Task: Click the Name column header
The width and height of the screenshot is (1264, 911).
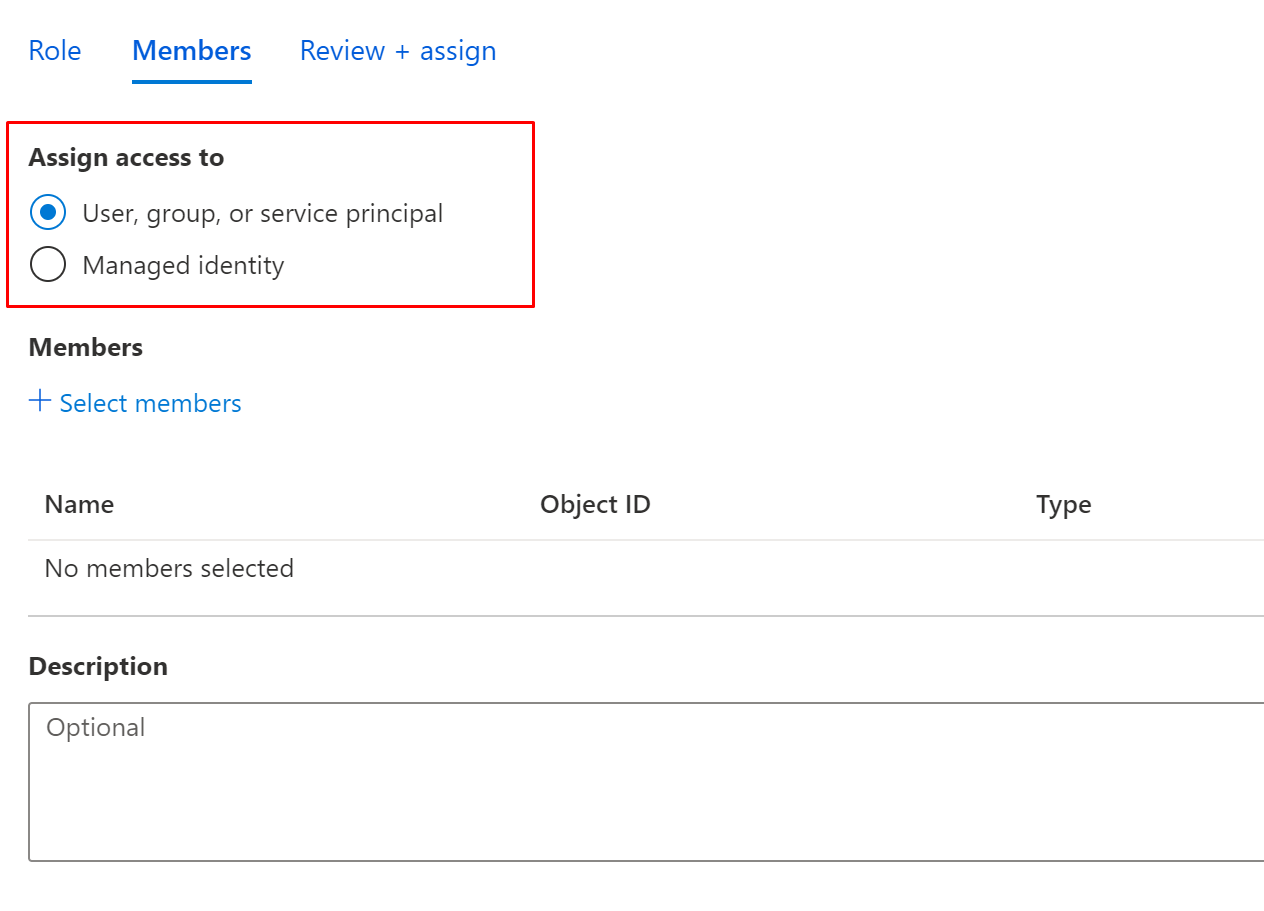Action: coord(79,504)
